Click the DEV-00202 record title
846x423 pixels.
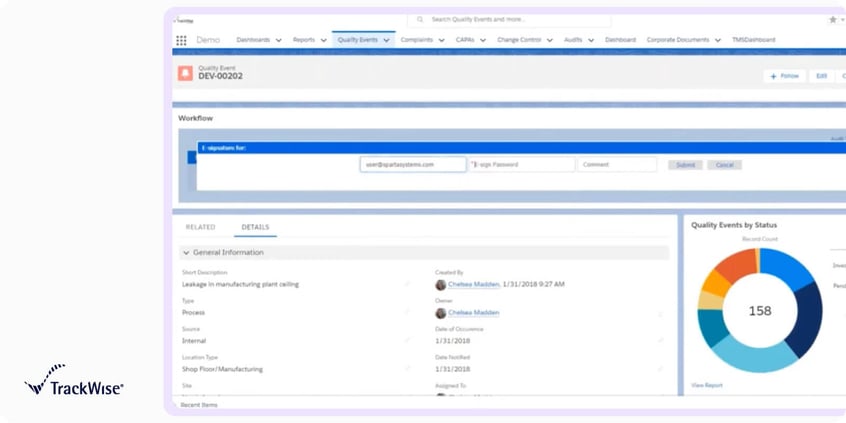220,76
